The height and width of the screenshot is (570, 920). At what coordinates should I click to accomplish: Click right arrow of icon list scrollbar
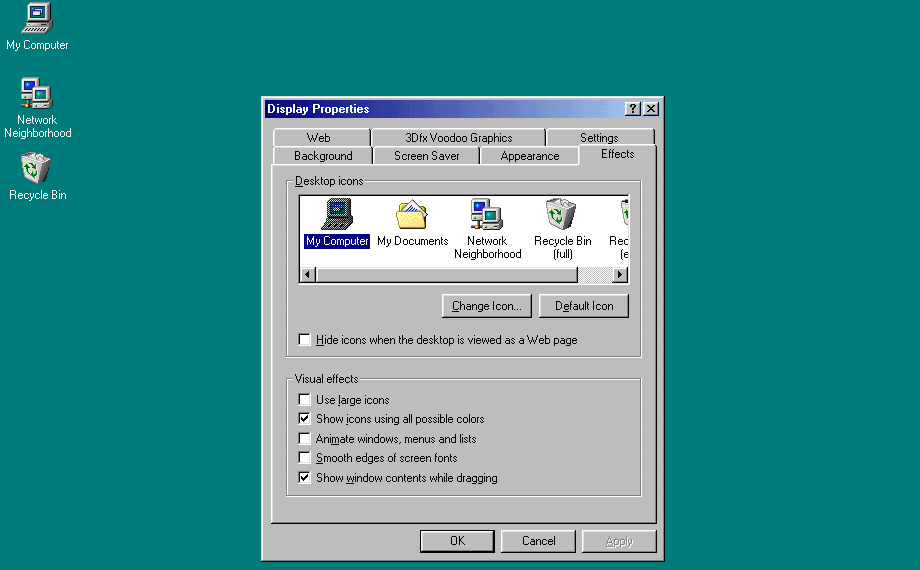click(620, 275)
